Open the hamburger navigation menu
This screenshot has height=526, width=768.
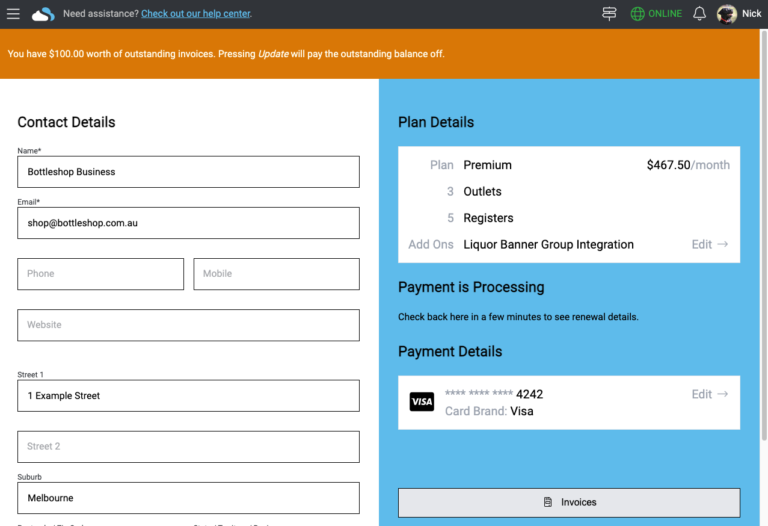point(13,14)
